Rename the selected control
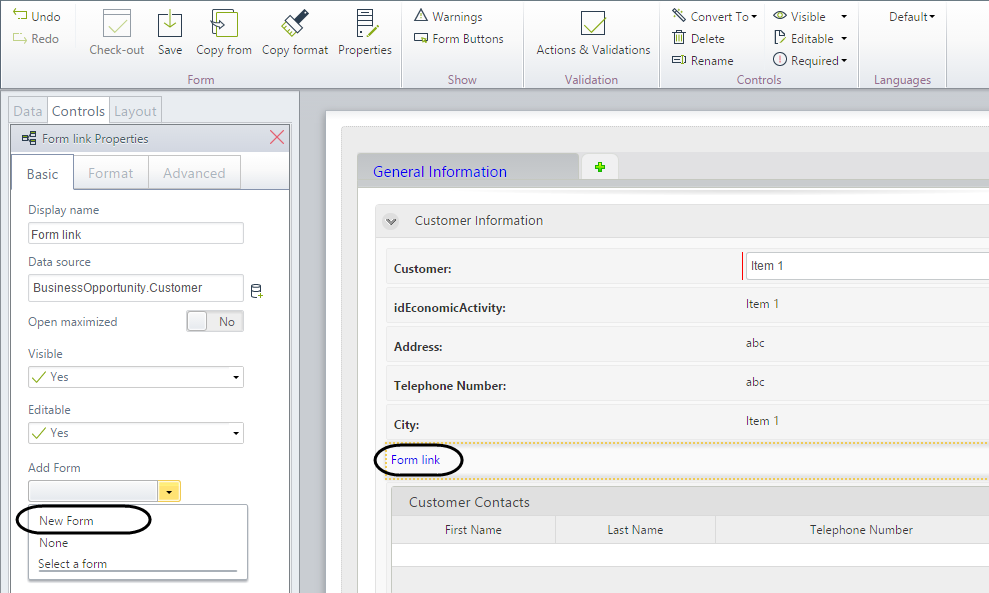The image size is (989, 593). (703, 61)
